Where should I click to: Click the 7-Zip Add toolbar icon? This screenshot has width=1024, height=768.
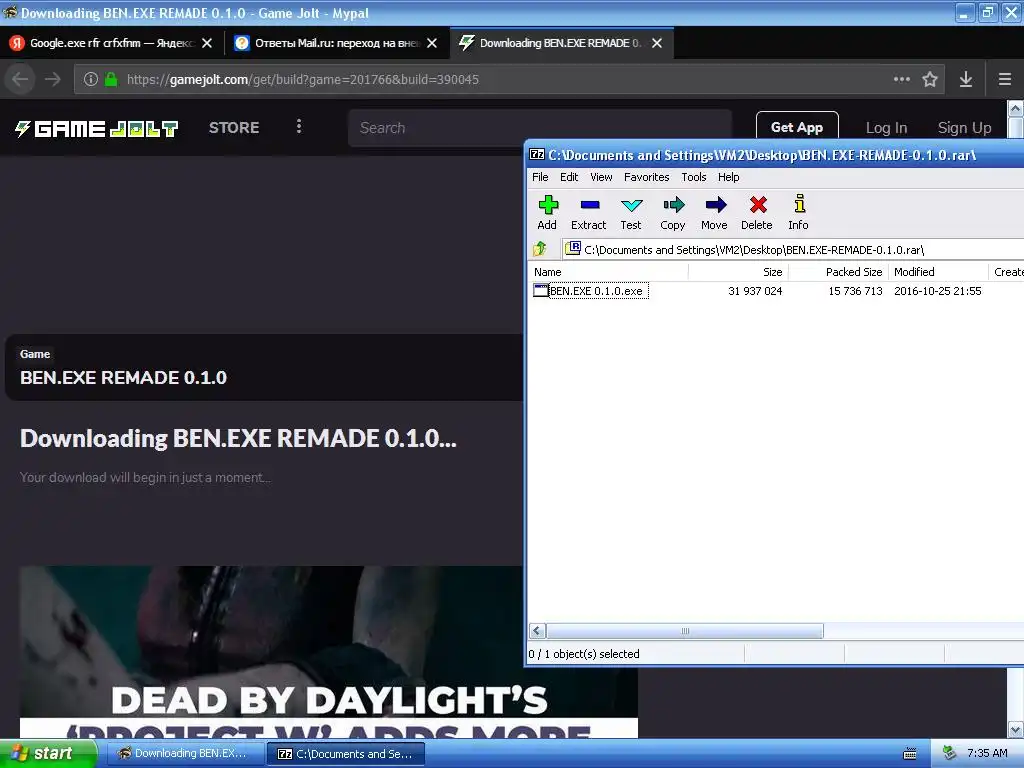point(547,205)
